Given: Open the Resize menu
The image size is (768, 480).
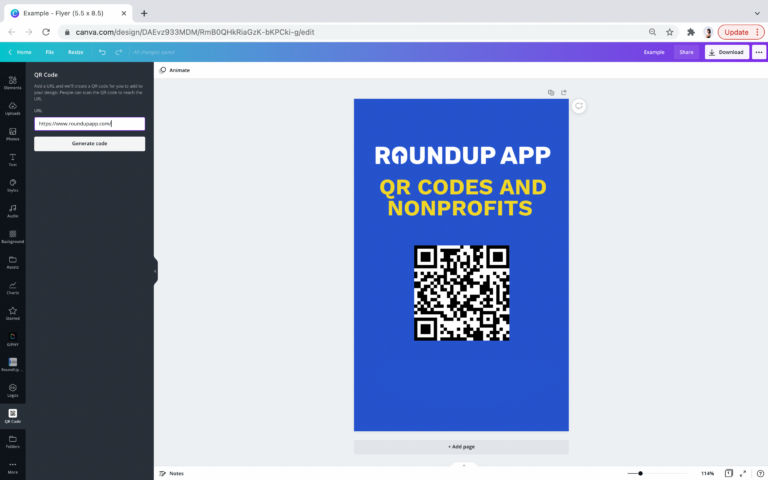Looking at the screenshot, I should (75, 52).
